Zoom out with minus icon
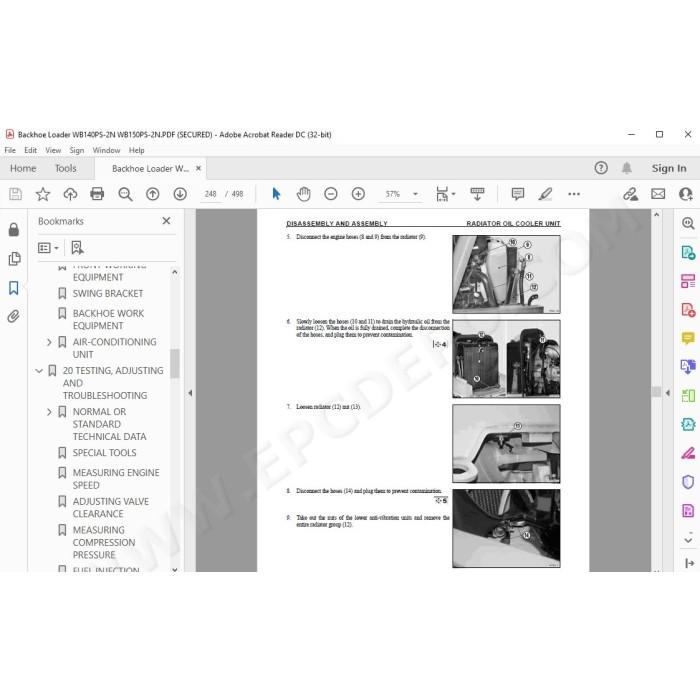The width and height of the screenshot is (700, 700). point(331,194)
